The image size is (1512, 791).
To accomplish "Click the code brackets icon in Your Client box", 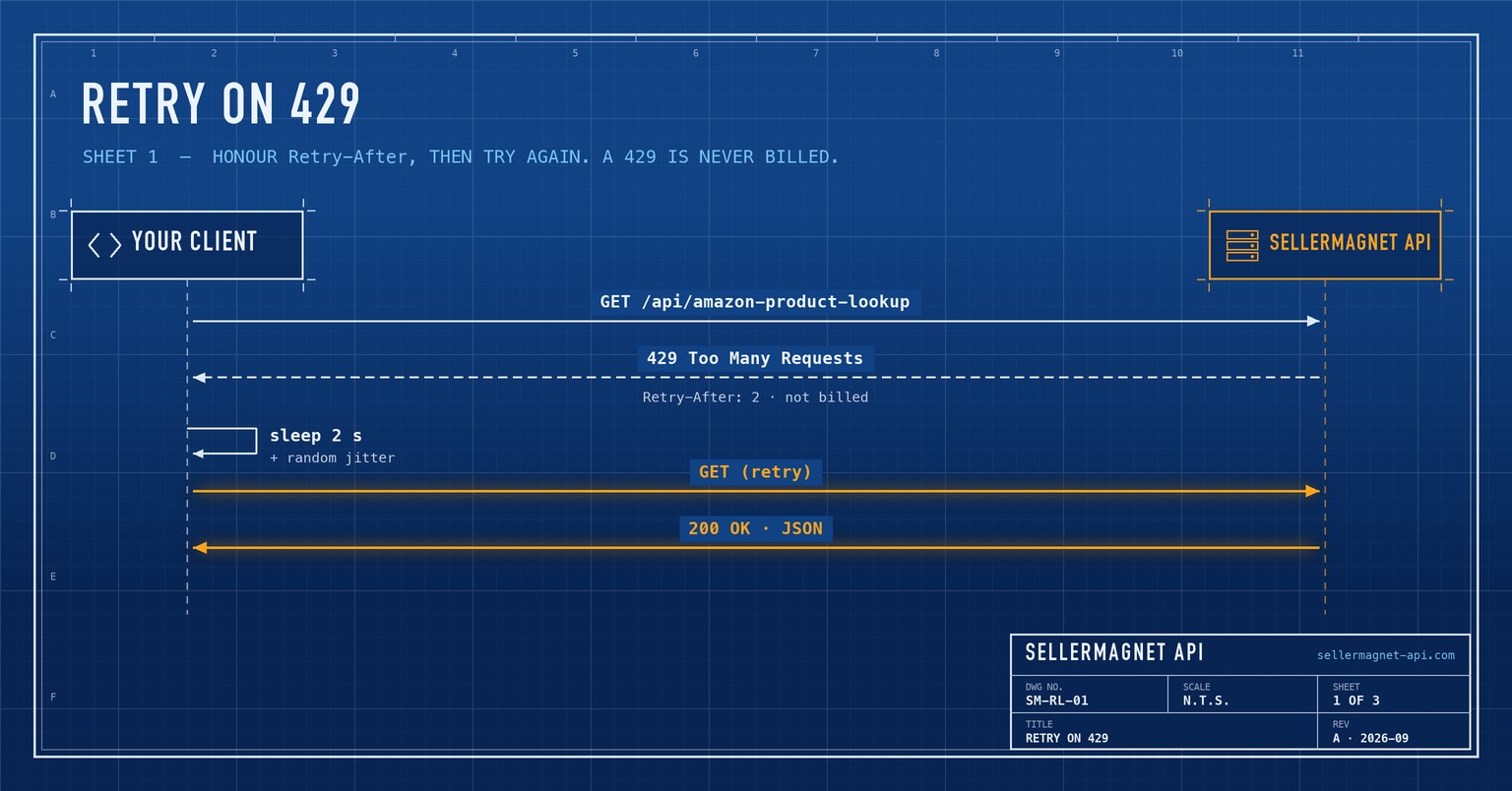I will pyautogui.click(x=104, y=245).
